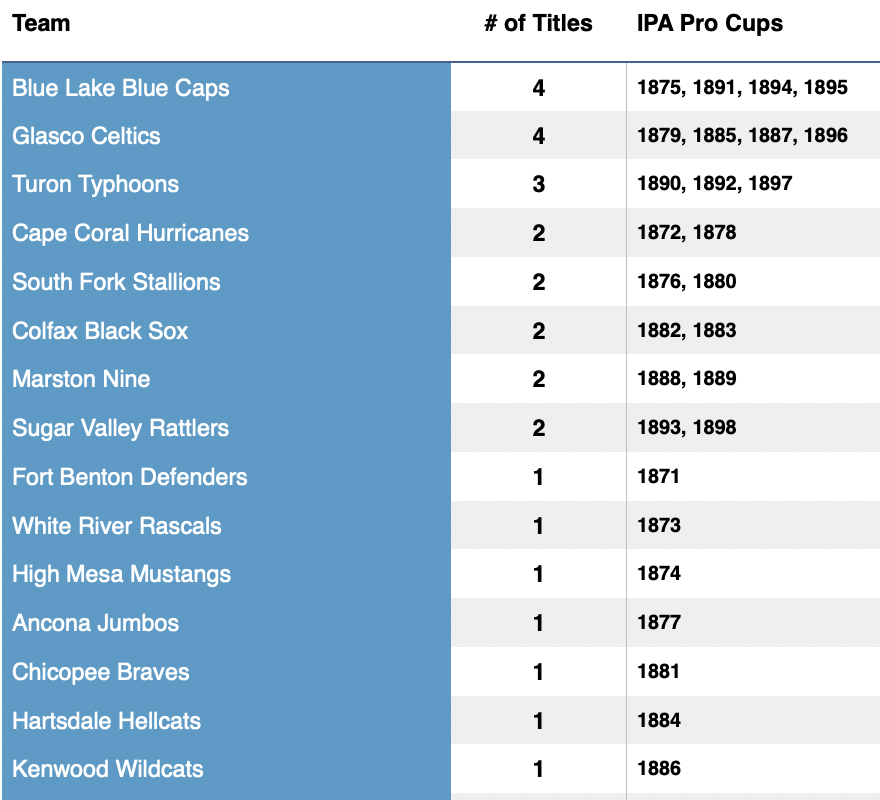Open the Hartsdale Hellcats team page
880x800 pixels.
[106, 721]
